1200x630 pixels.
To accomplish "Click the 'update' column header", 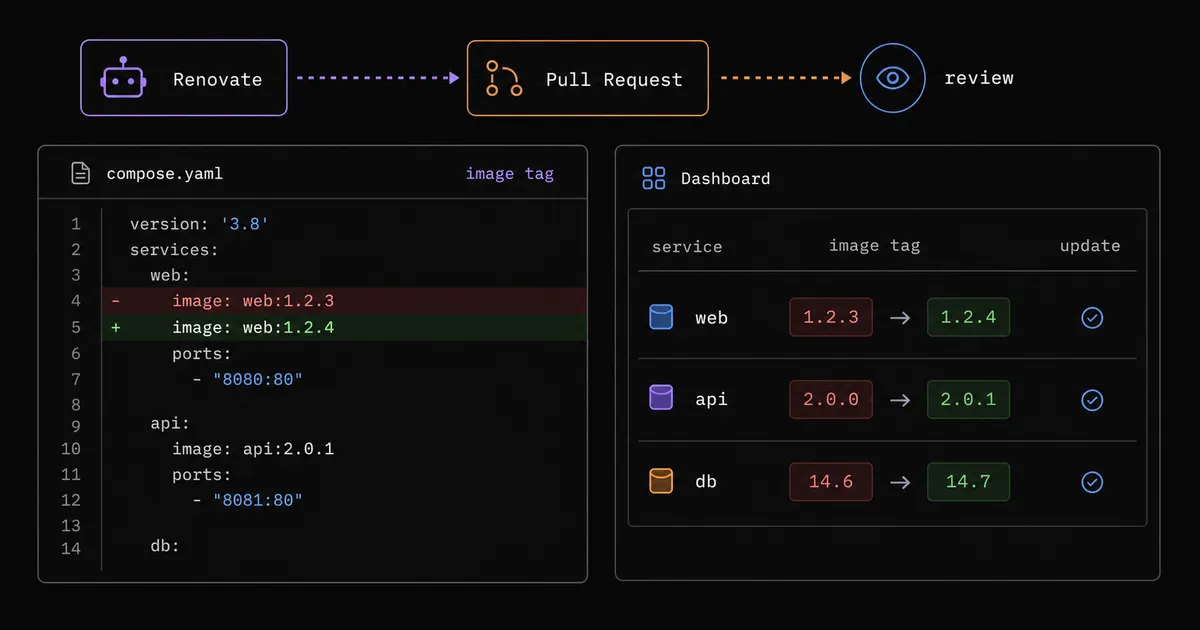I will coord(1090,246).
